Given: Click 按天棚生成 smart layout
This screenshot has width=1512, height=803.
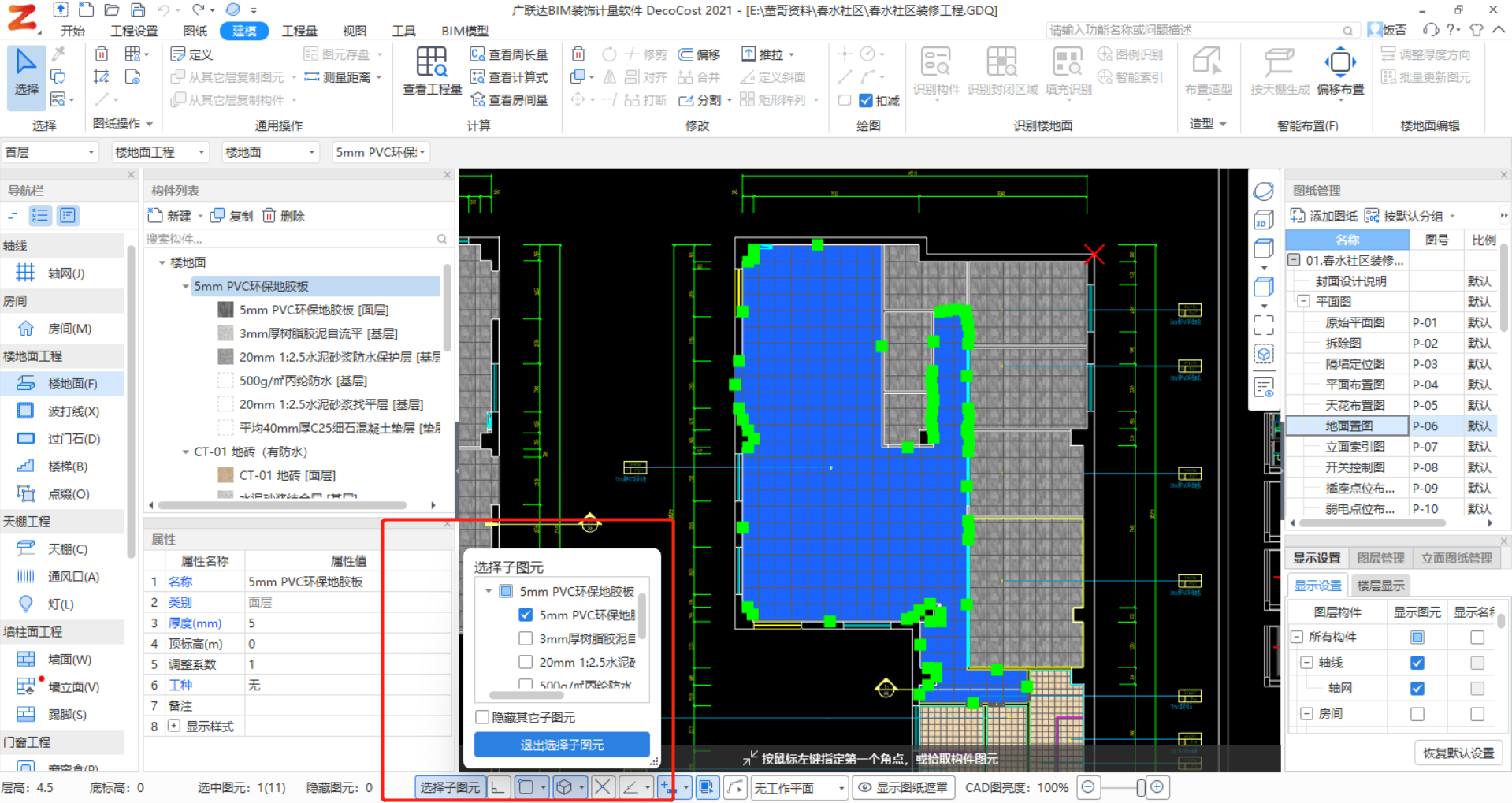Looking at the screenshot, I should point(1280,71).
